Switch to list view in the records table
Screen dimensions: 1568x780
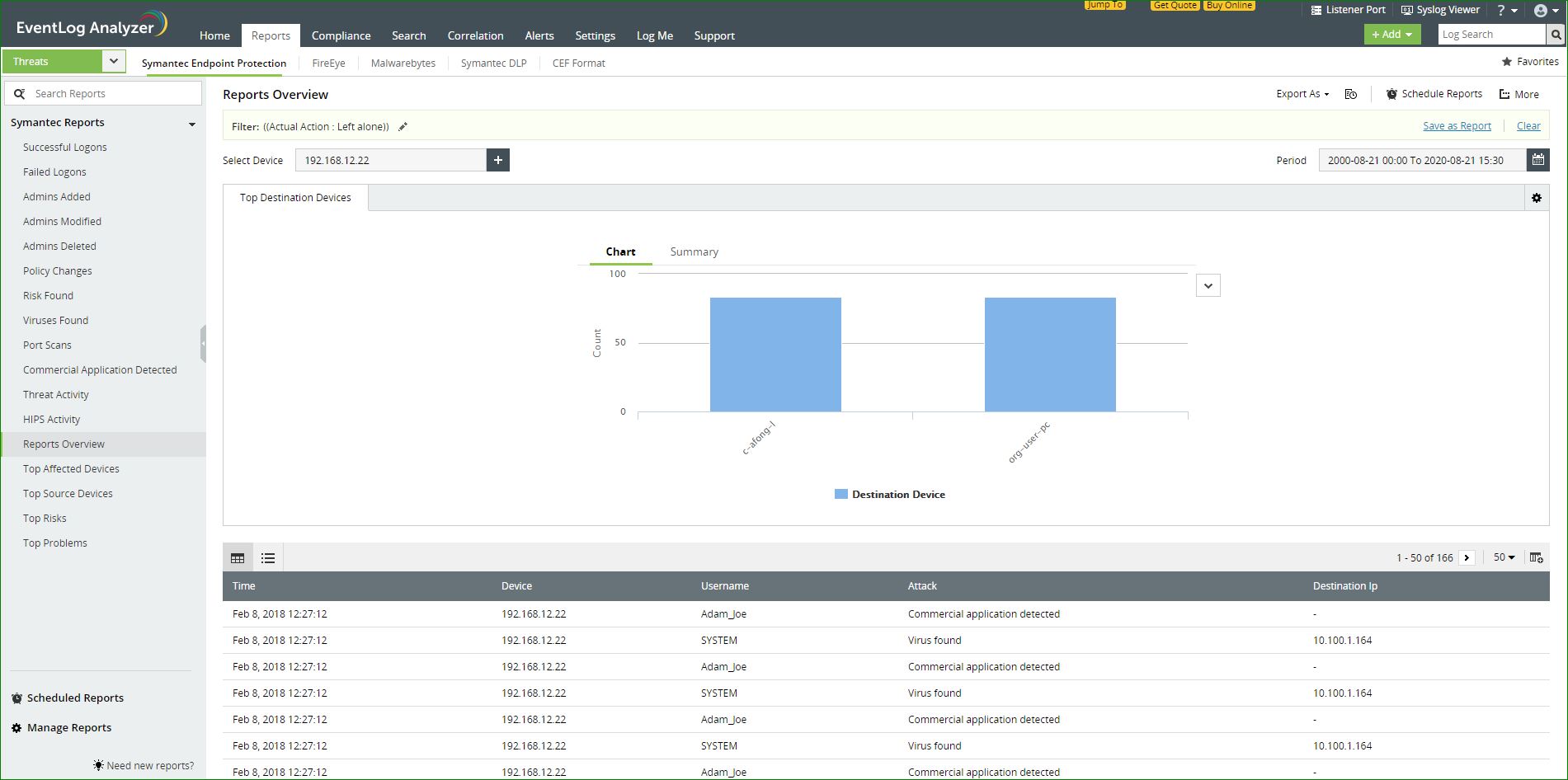(x=268, y=557)
